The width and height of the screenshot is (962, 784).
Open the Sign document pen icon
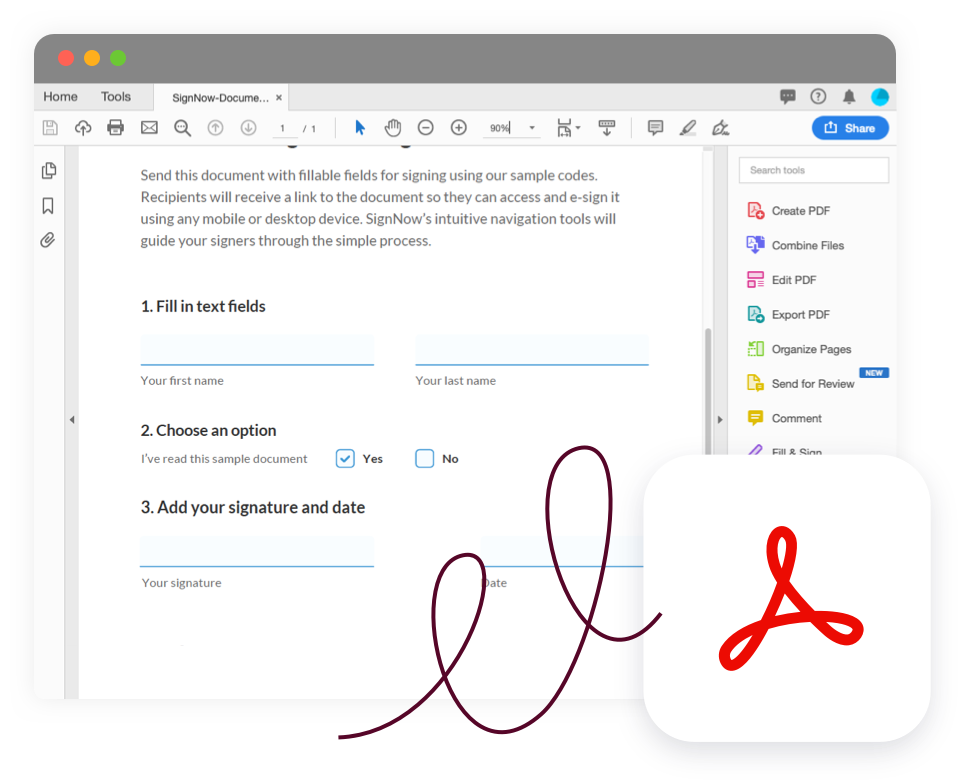(720, 128)
